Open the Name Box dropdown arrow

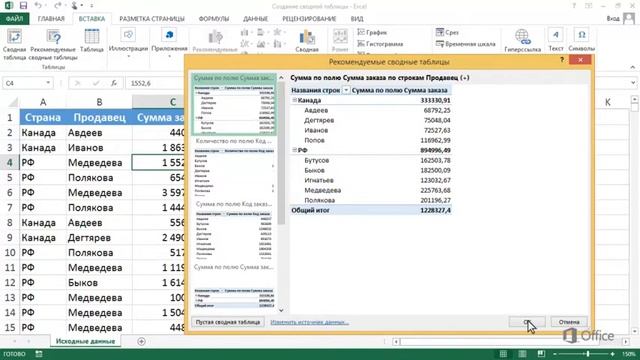(48, 83)
